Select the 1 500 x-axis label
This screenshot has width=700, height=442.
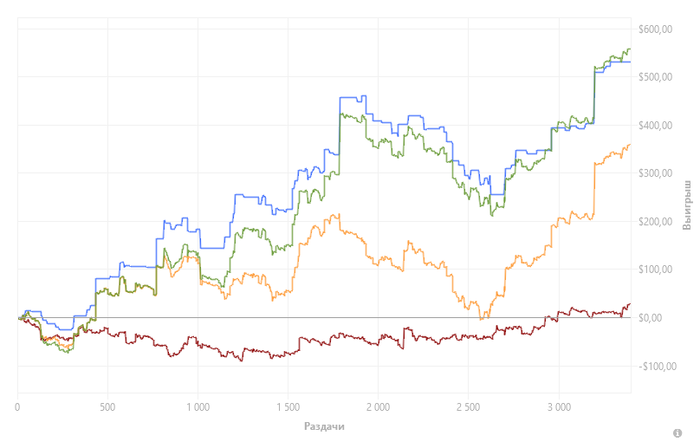pyautogui.click(x=288, y=407)
